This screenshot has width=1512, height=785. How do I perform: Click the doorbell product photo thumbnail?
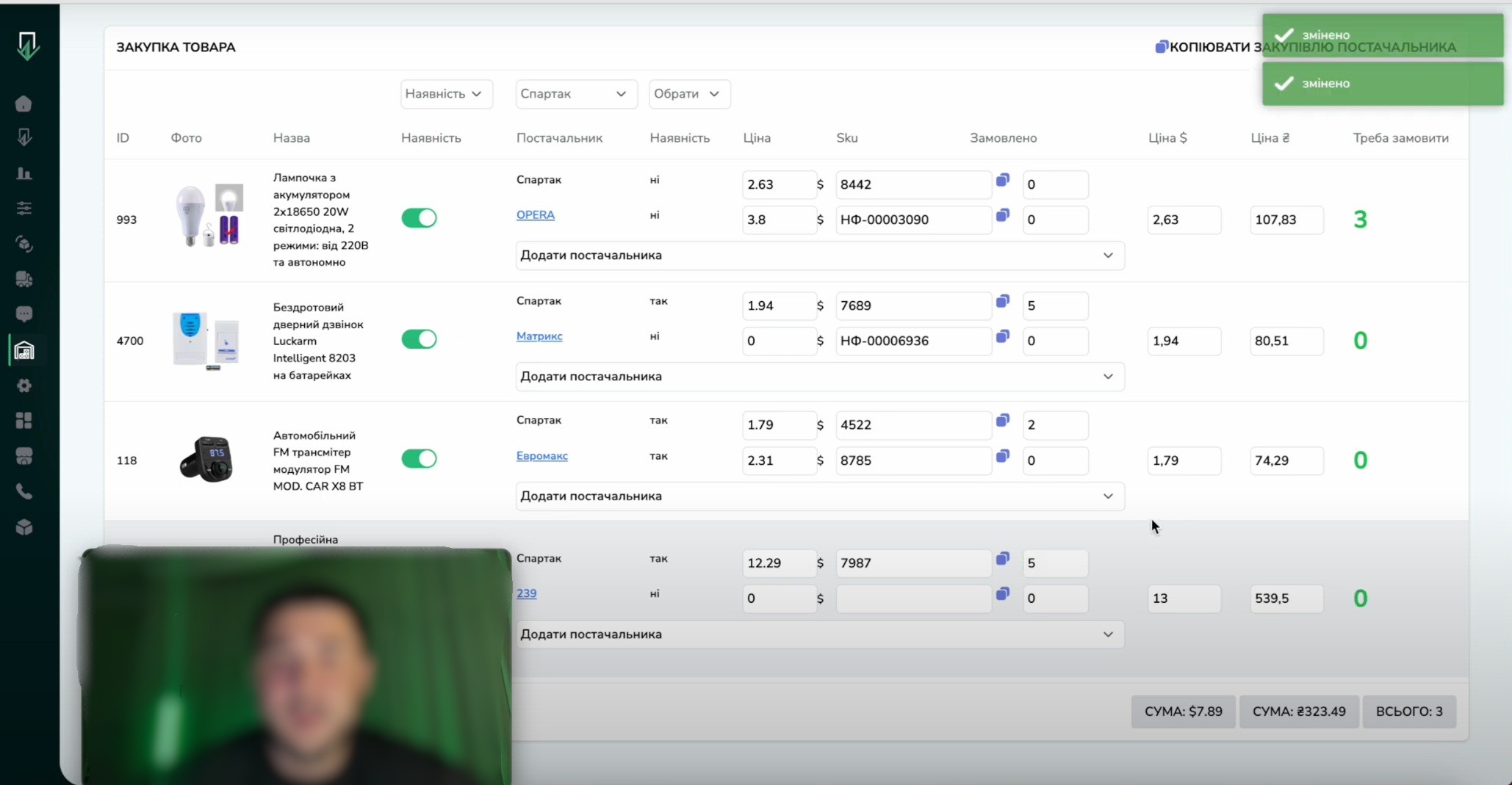[206, 341]
